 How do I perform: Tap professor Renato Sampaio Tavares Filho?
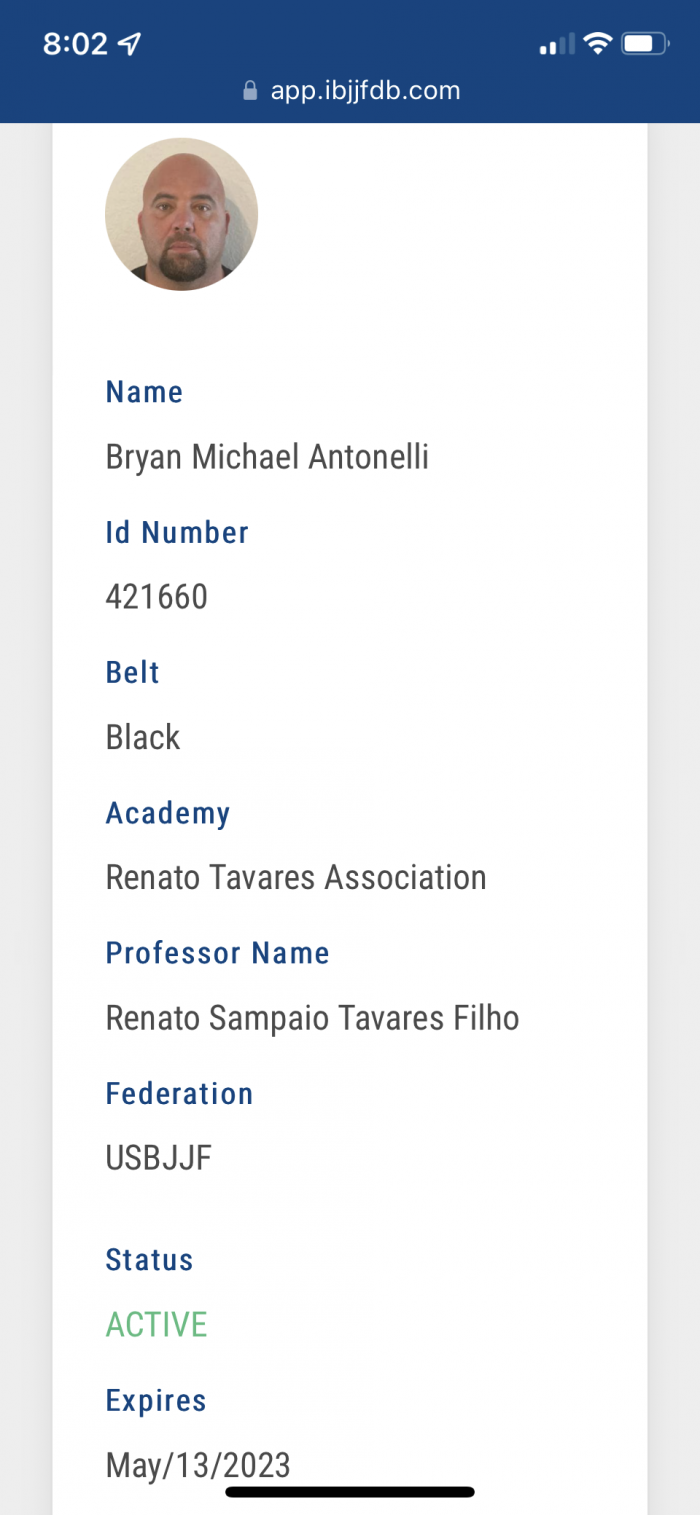point(312,1018)
